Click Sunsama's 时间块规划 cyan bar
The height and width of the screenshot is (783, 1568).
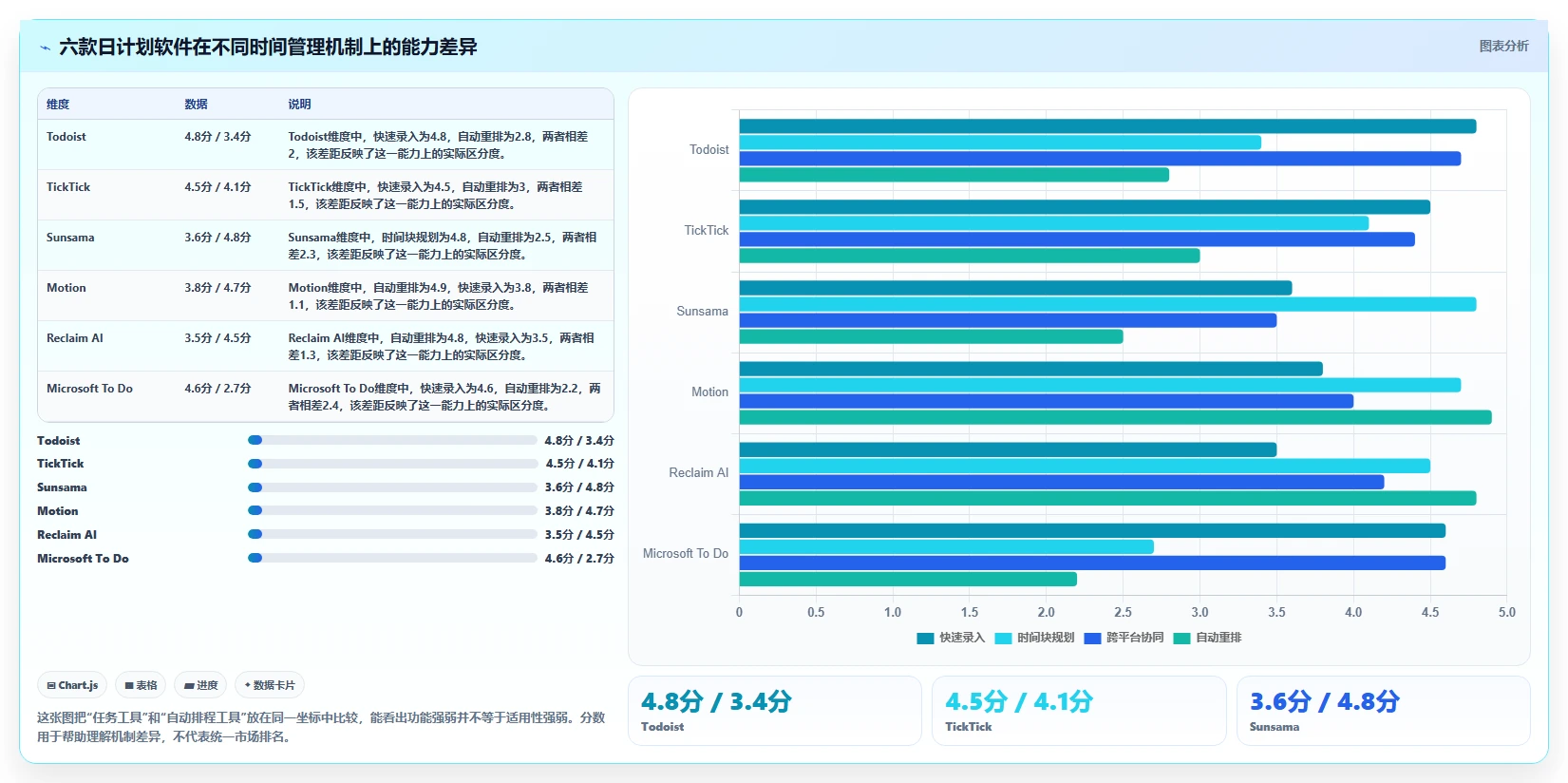point(1107,304)
